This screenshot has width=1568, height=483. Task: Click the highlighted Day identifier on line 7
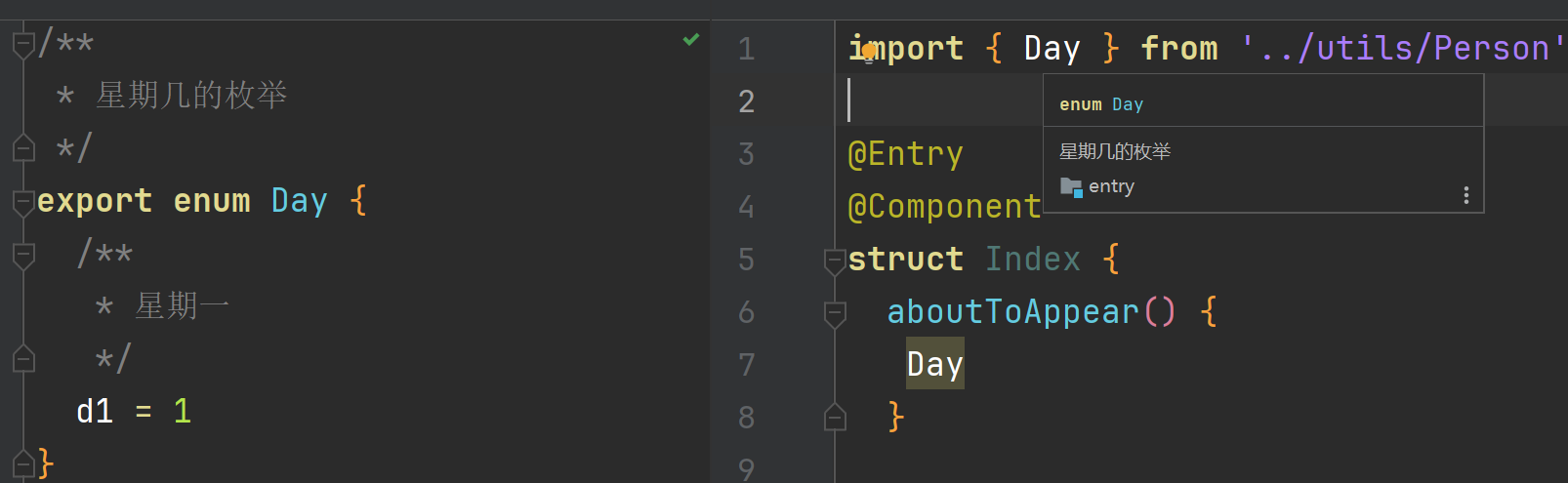tap(934, 364)
